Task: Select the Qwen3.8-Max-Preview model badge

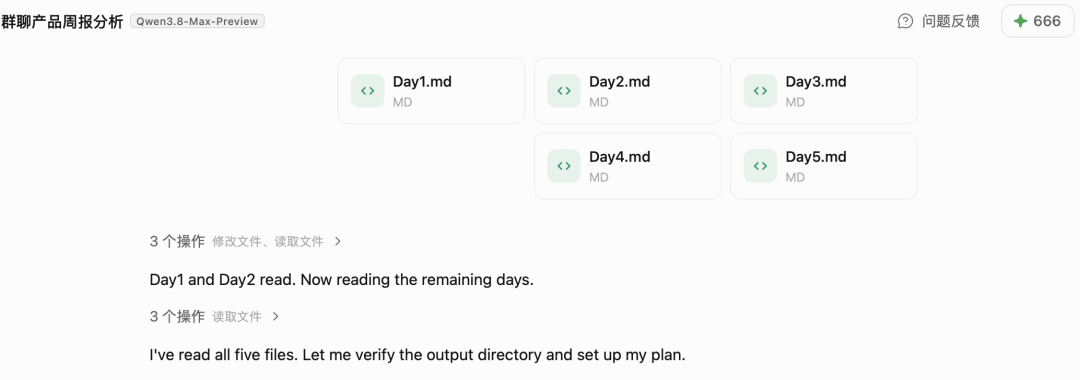Action: (x=198, y=21)
